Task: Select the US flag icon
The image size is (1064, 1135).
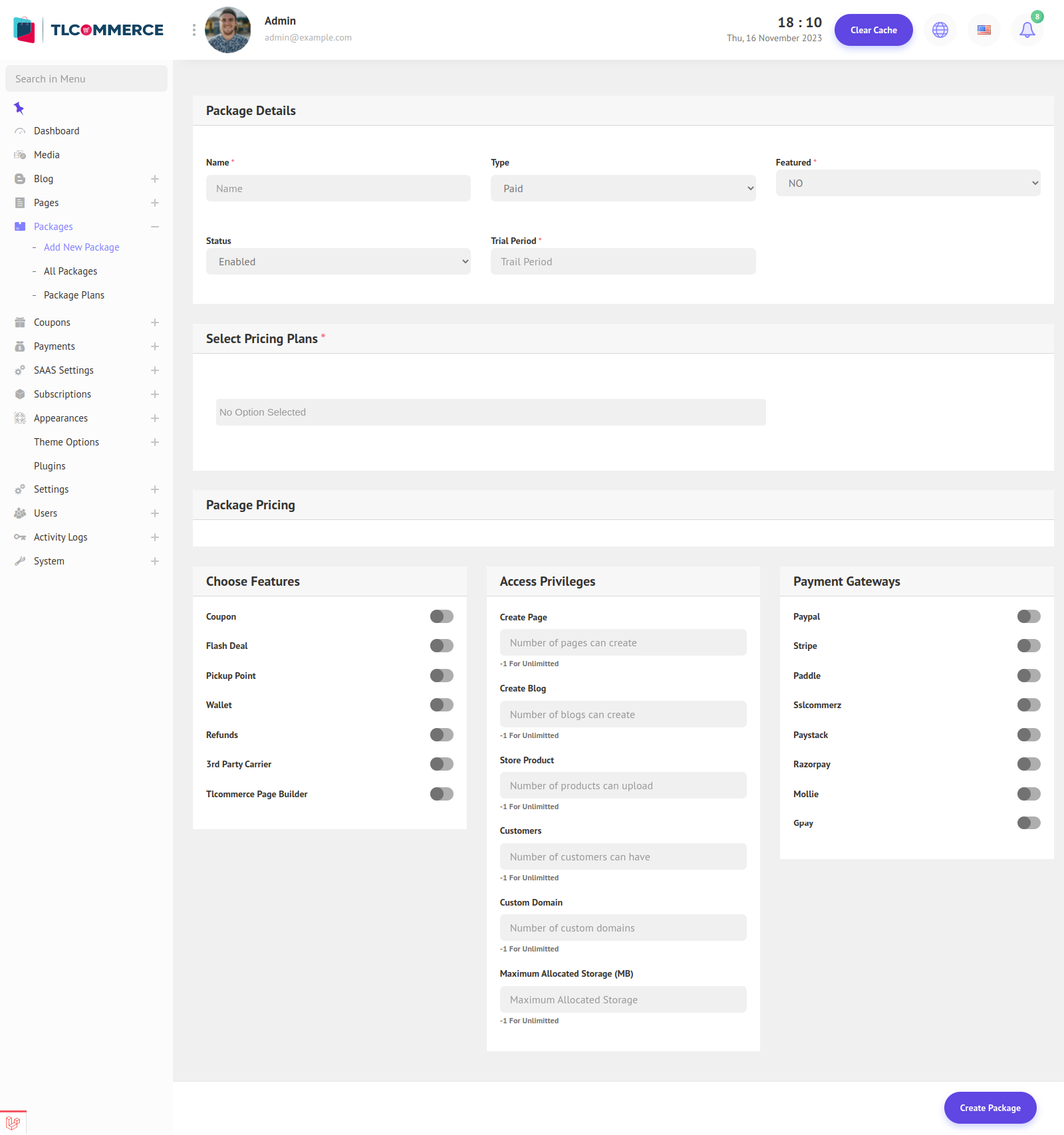Action: (984, 30)
